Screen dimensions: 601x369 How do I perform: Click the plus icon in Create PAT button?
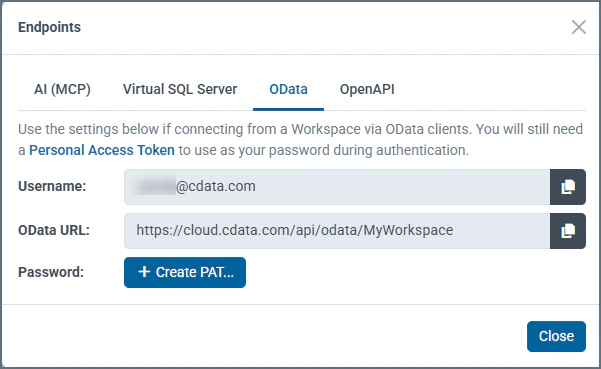144,272
